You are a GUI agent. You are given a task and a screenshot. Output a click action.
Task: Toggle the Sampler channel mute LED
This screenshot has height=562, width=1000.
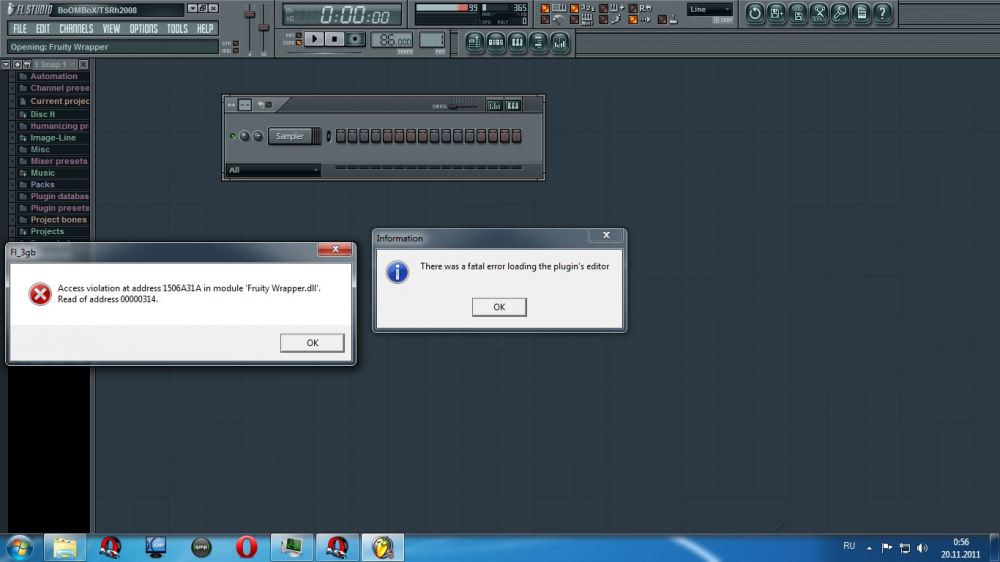pos(233,136)
